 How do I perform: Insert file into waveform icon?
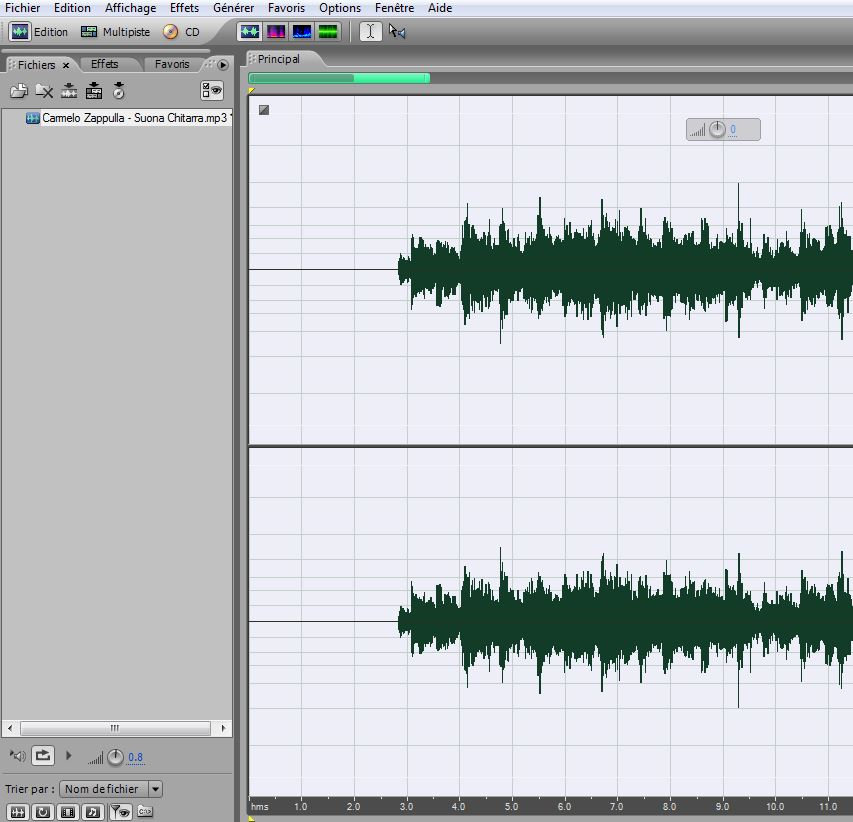[x=69, y=91]
